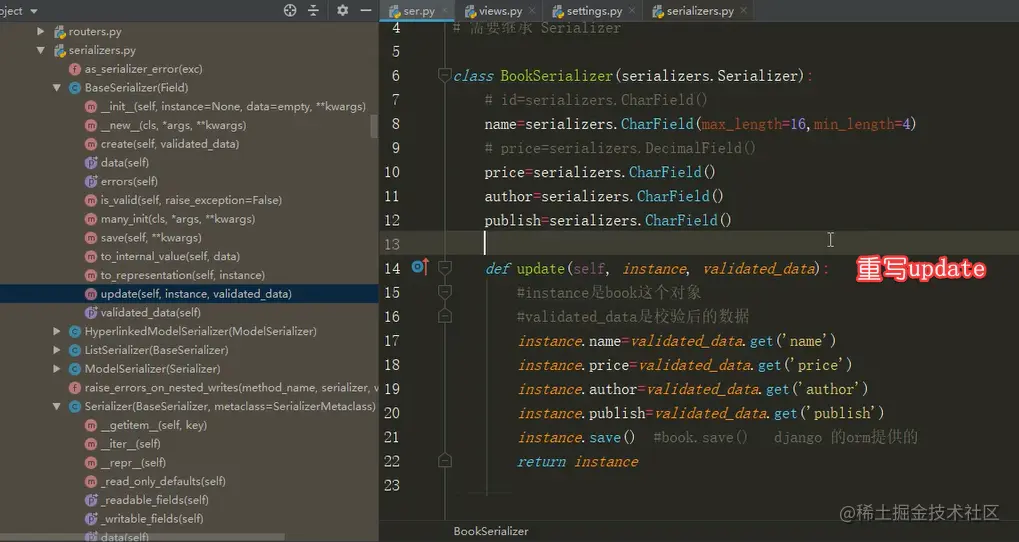Click the project tree horizontal scrollbar
1019x542 pixels.
tap(142, 537)
